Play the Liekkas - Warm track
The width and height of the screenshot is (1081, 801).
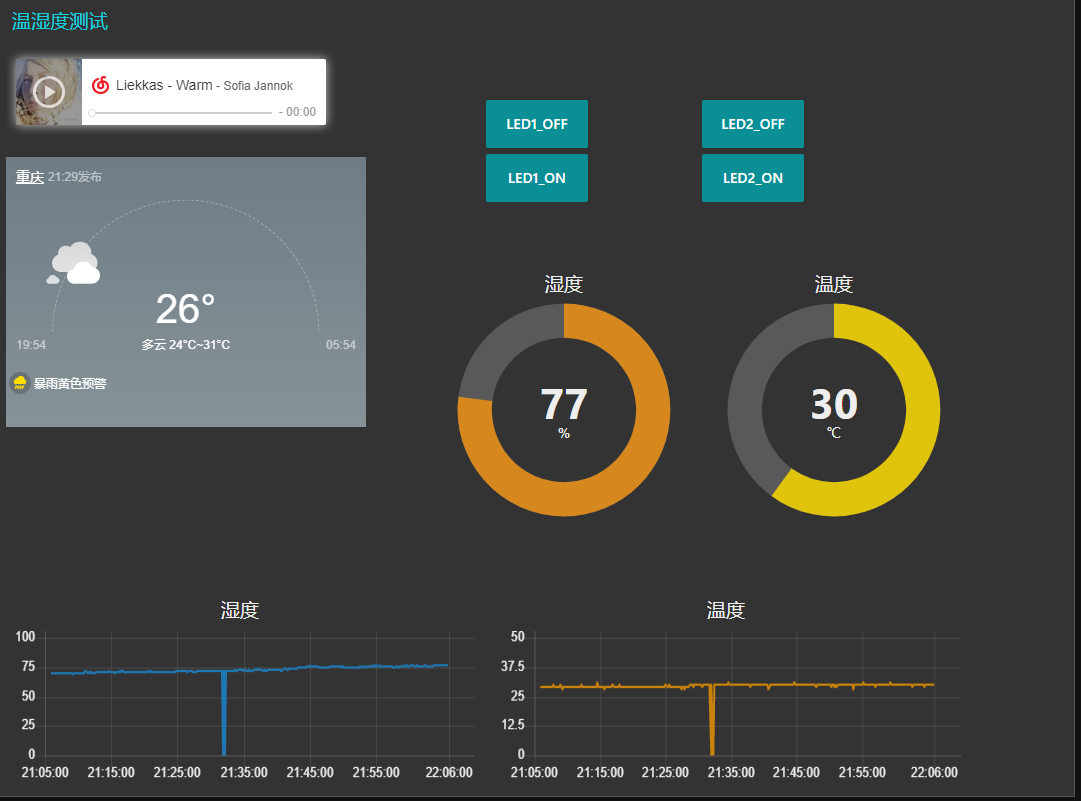(49, 92)
